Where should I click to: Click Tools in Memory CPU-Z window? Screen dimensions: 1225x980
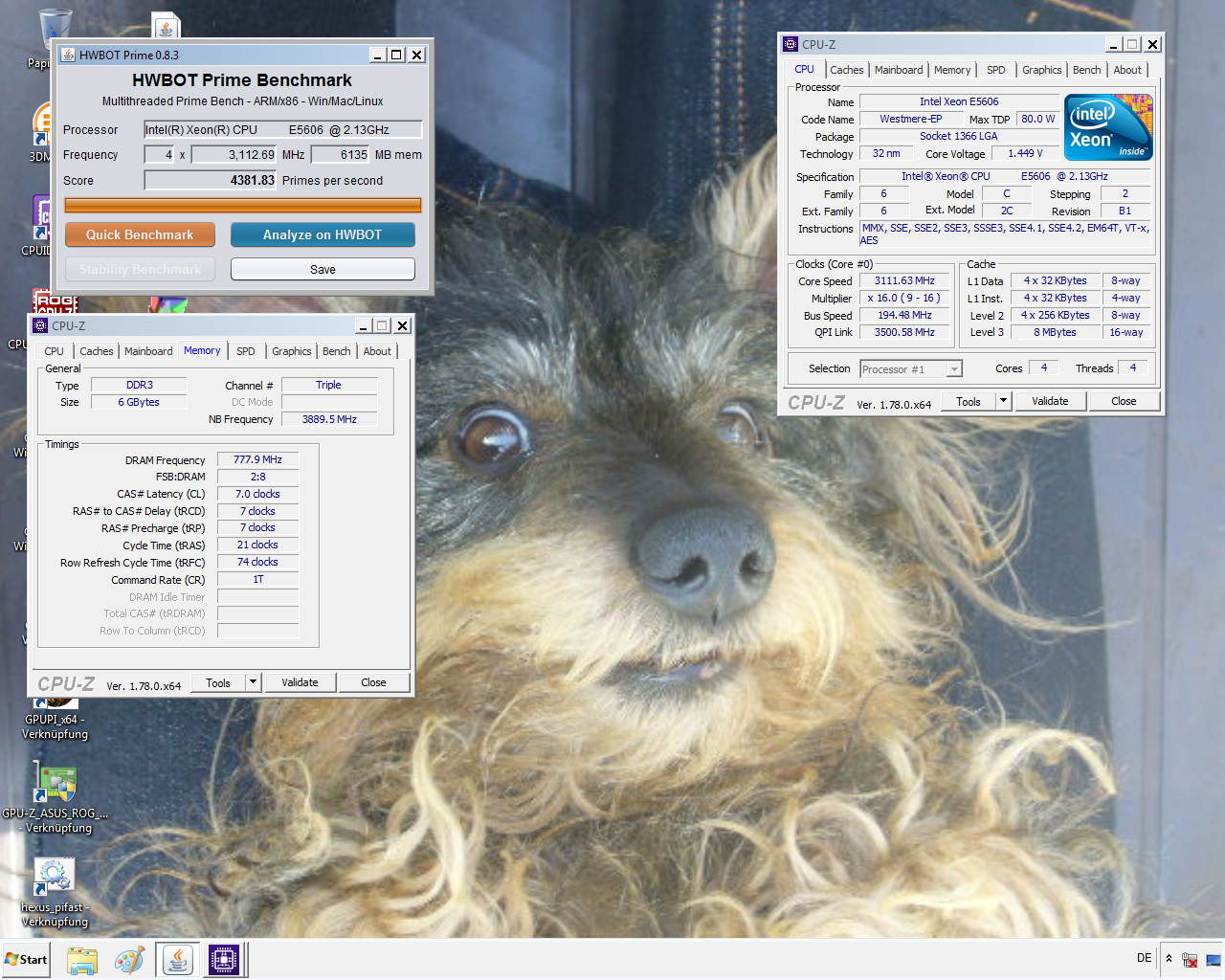click(218, 682)
